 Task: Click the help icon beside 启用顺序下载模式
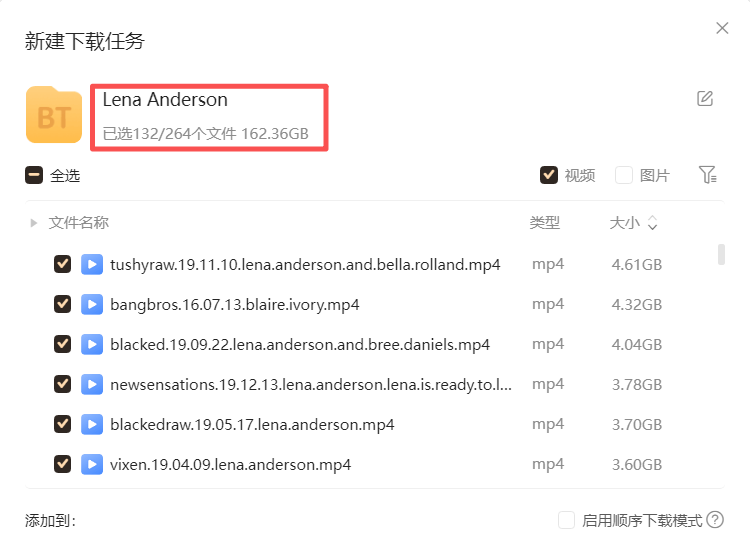coord(715,520)
